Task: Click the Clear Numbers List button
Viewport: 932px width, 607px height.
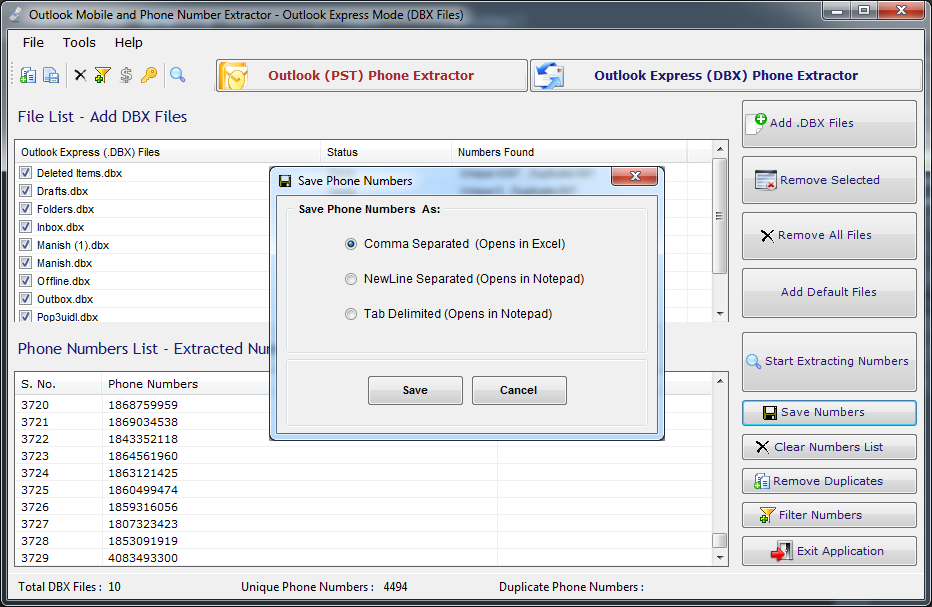Action: (x=829, y=447)
